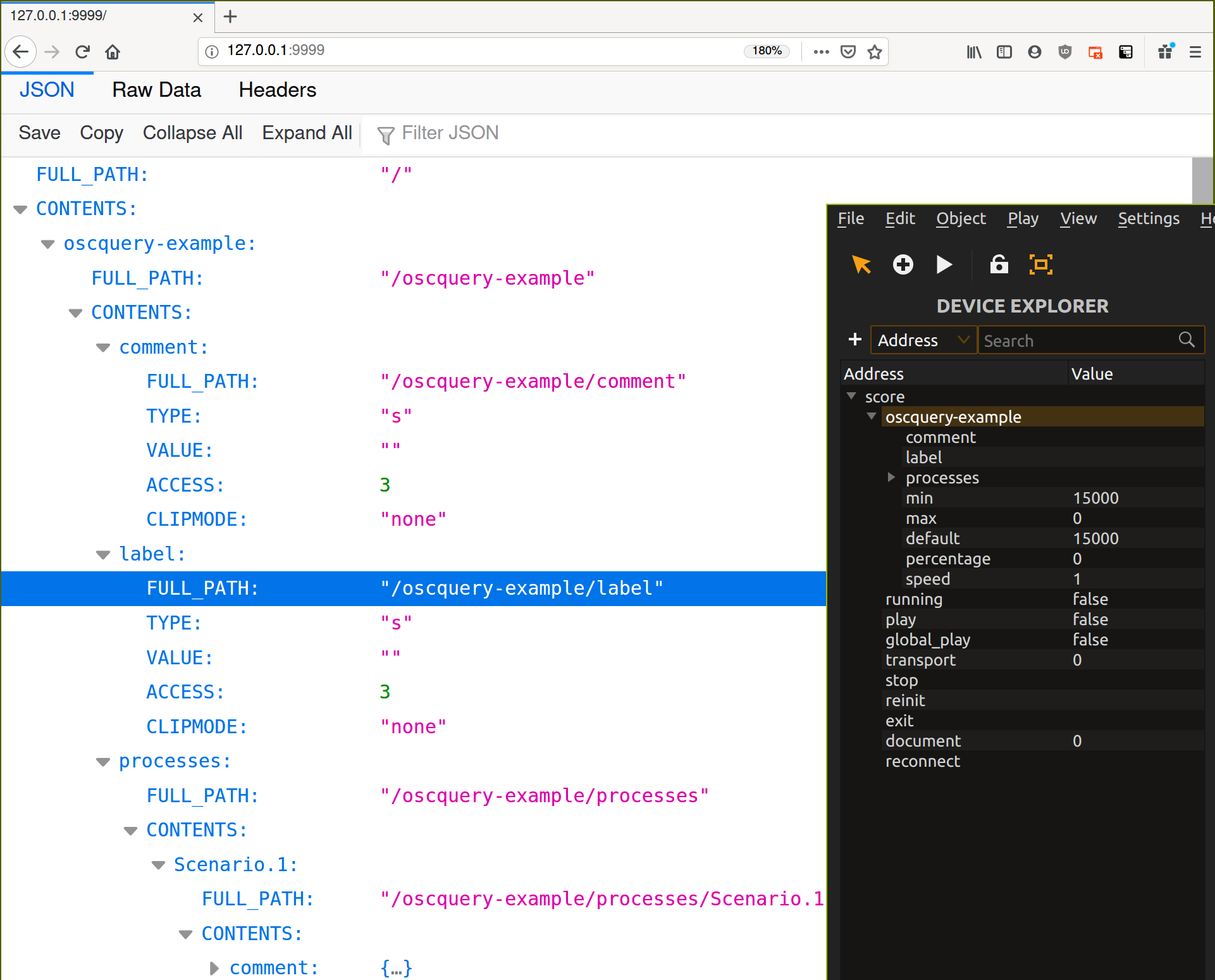Click the 180% zoom level indicator
Screen dimensions: 1215x980
pos(767,51)
